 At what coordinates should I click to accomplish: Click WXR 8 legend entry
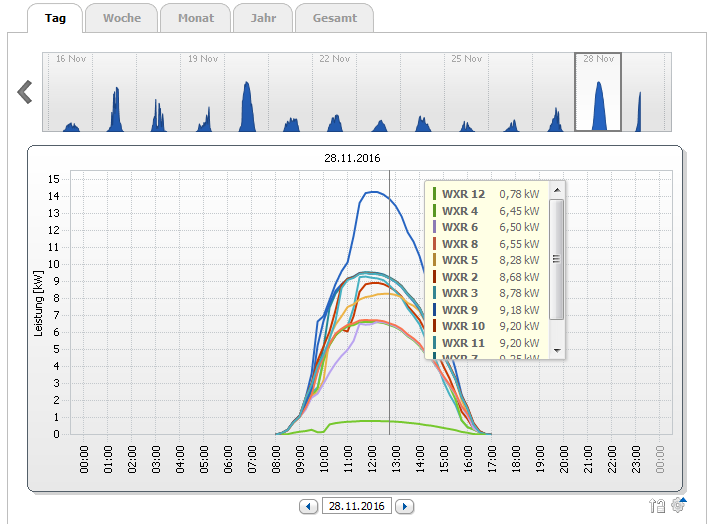[487, 244]
